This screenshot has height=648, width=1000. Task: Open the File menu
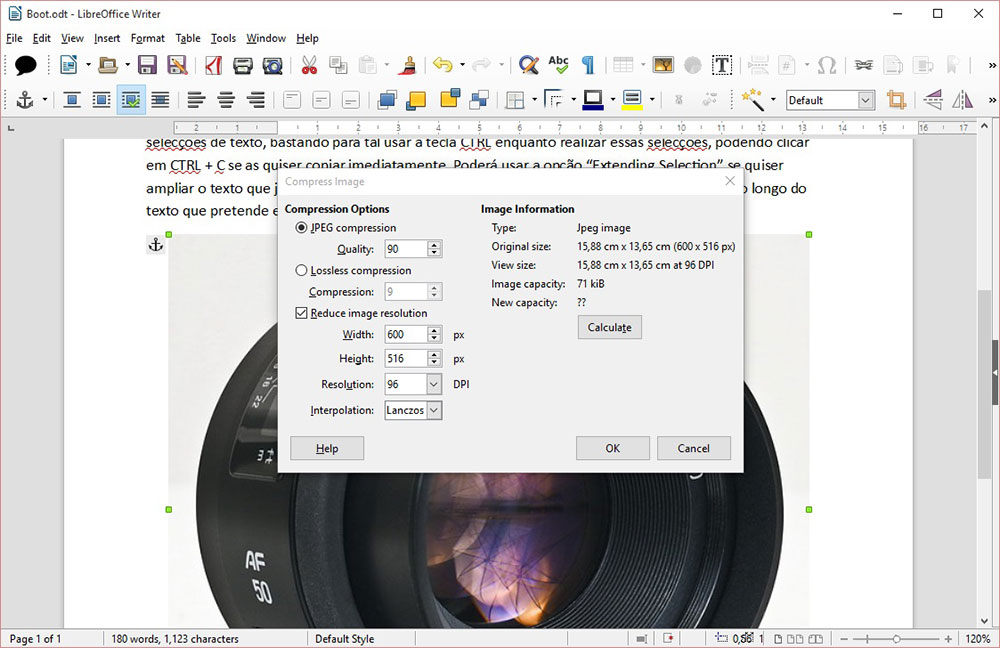(14, 38)
